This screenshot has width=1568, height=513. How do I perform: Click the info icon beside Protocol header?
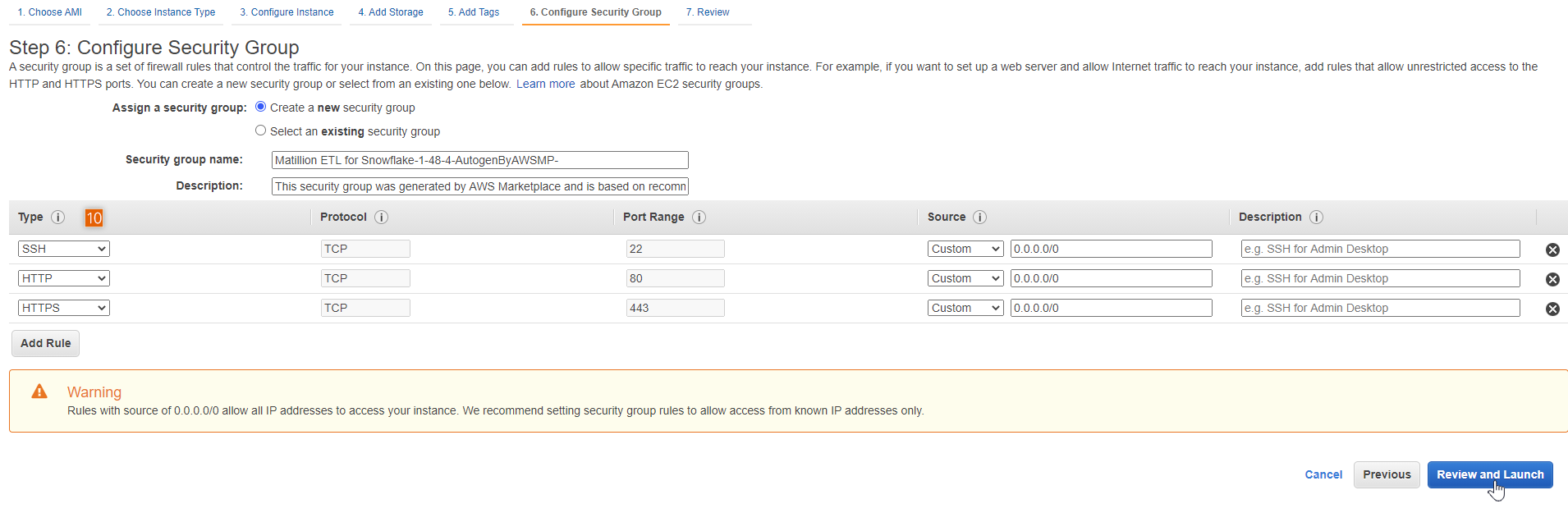381,218
